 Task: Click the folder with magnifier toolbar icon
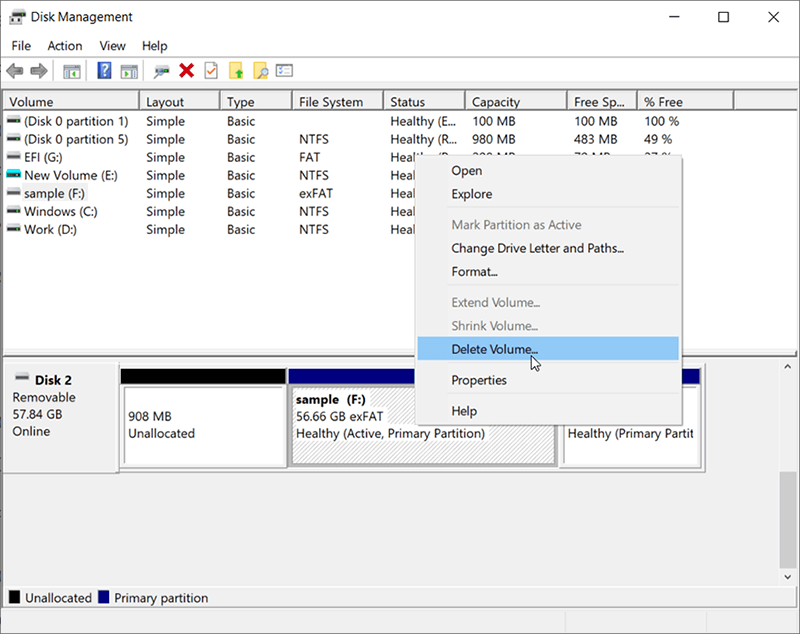pos(261,70)
